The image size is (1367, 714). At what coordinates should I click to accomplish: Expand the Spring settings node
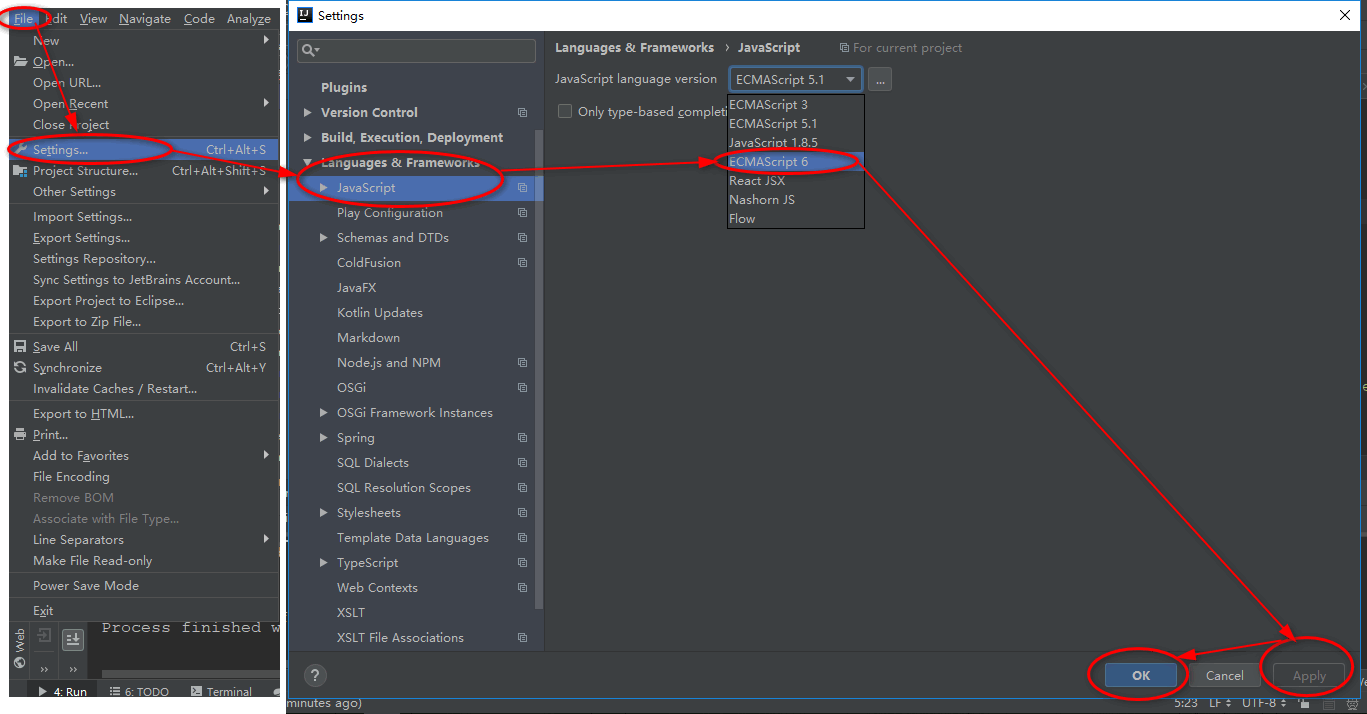click(x=324, y=438)
